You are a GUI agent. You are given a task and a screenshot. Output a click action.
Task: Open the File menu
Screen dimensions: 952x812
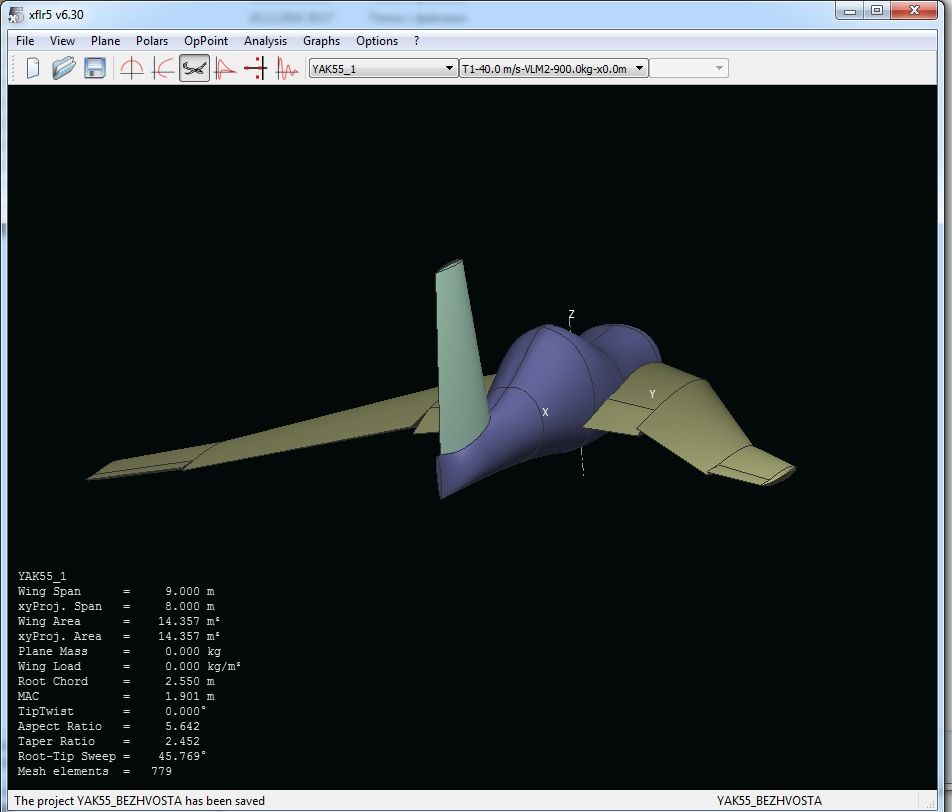point(25,41)
